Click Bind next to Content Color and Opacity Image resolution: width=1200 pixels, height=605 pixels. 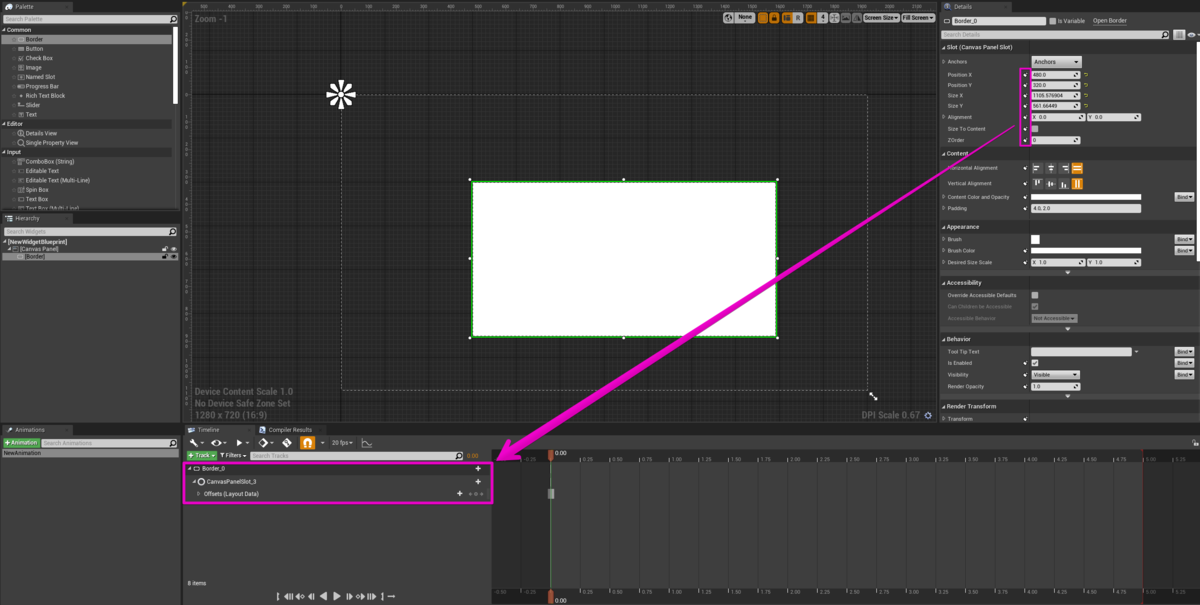1184,197
